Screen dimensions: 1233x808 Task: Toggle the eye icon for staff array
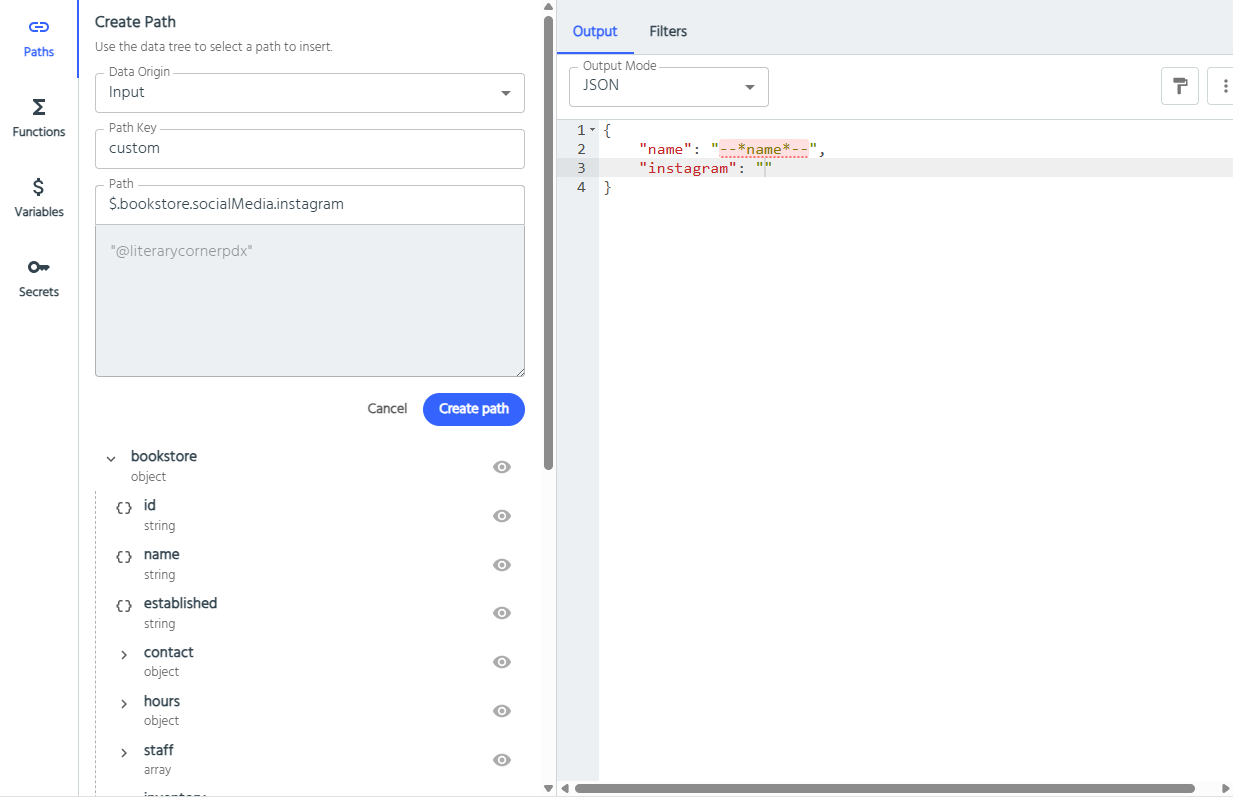click(x=502, y=760)
